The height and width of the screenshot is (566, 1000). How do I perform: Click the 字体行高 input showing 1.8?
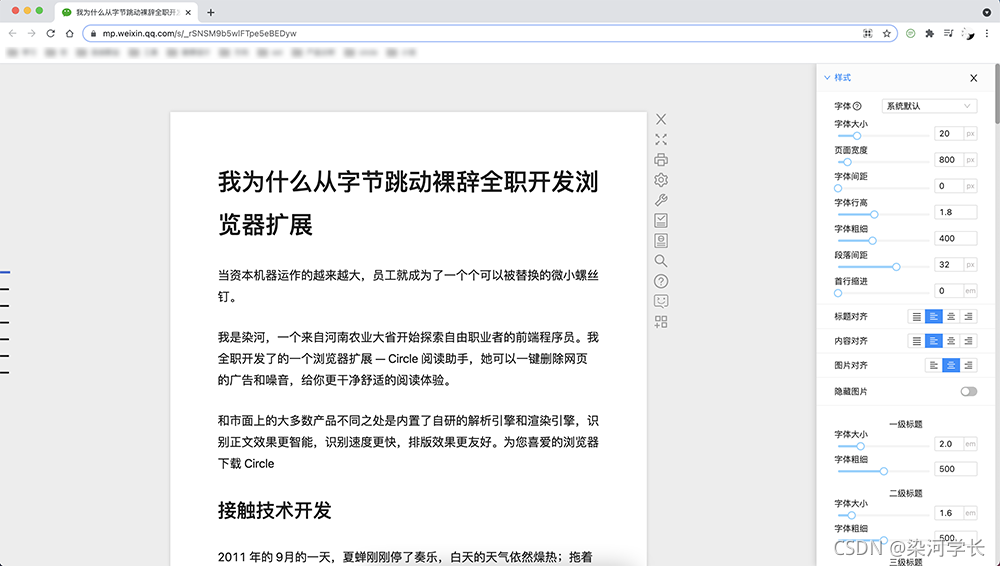(955, 212)
